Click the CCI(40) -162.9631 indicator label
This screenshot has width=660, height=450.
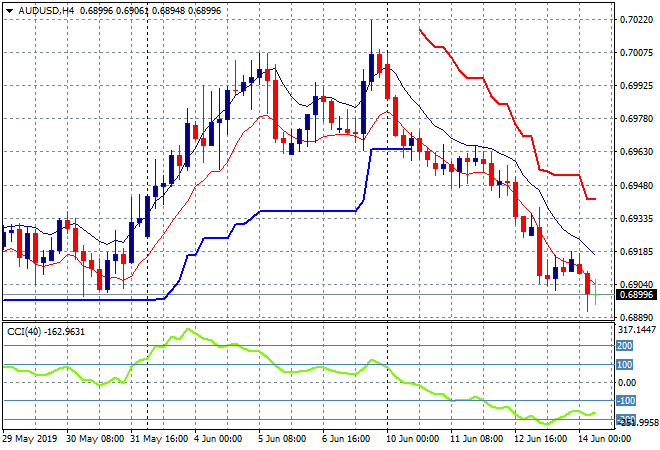point(46,332)
